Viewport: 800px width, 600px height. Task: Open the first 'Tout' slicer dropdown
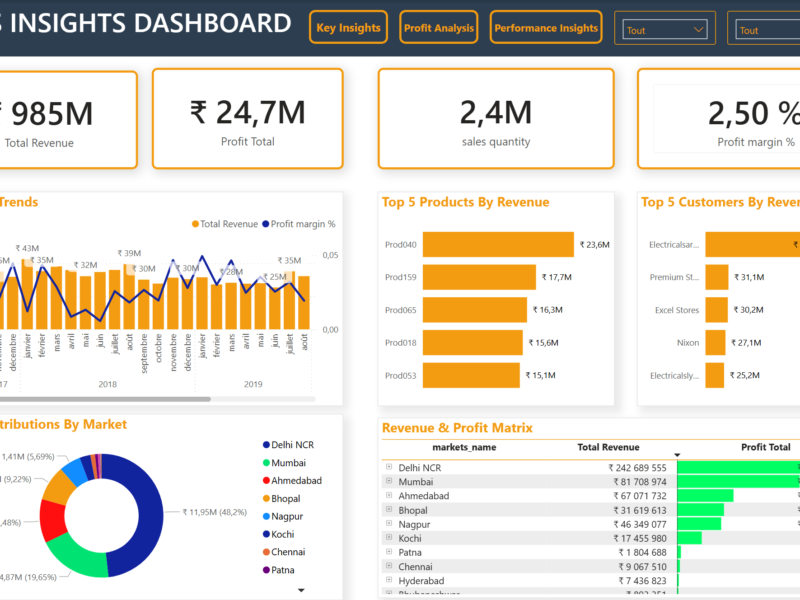click(x=665, y=30)
